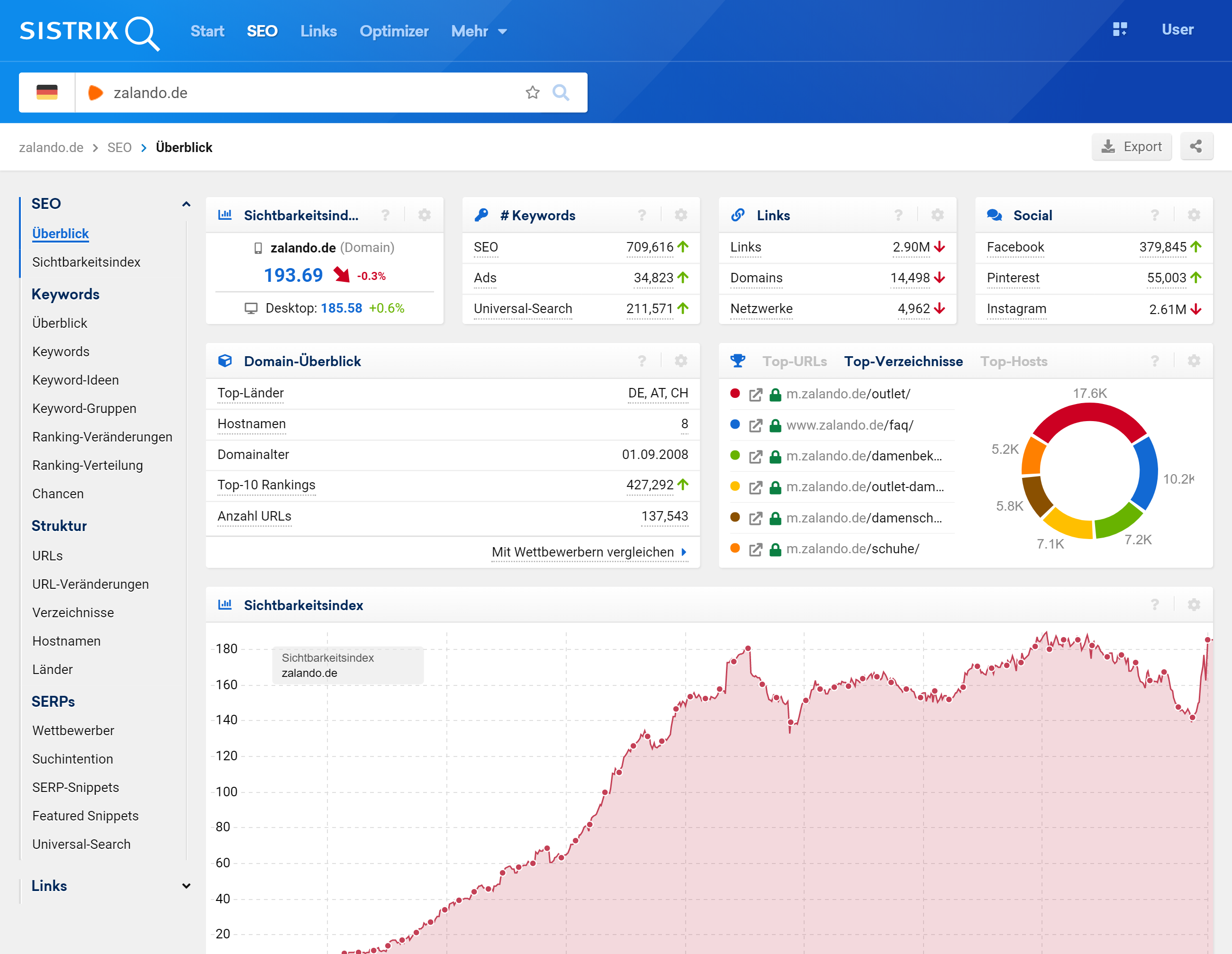Select German flag country selector
The image size is (1232, 954).
[x=47, y=92]
